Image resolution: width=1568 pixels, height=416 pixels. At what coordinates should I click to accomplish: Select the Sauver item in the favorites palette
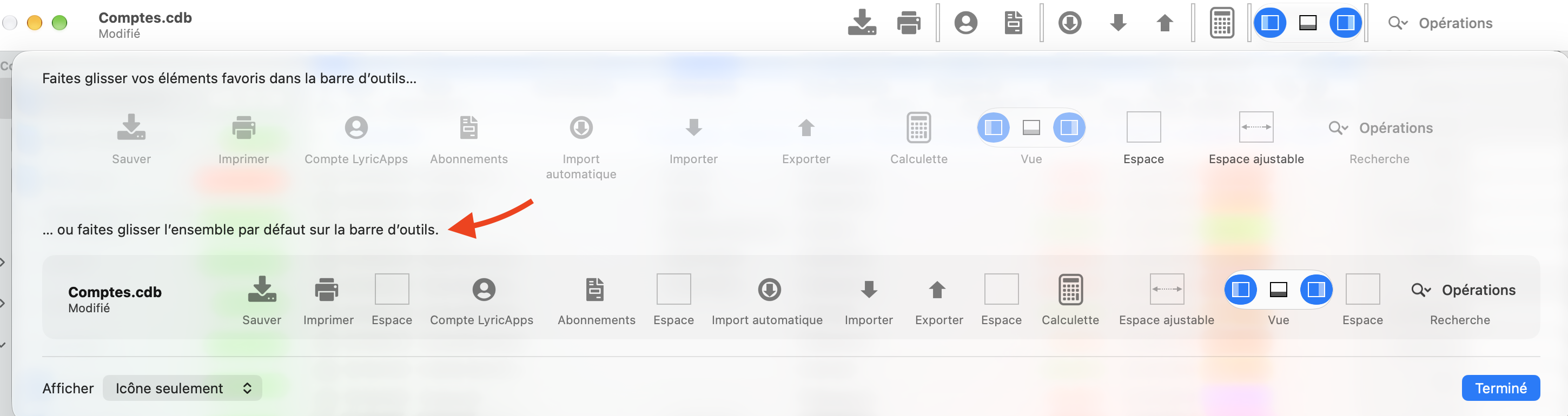tap(131, 139)
